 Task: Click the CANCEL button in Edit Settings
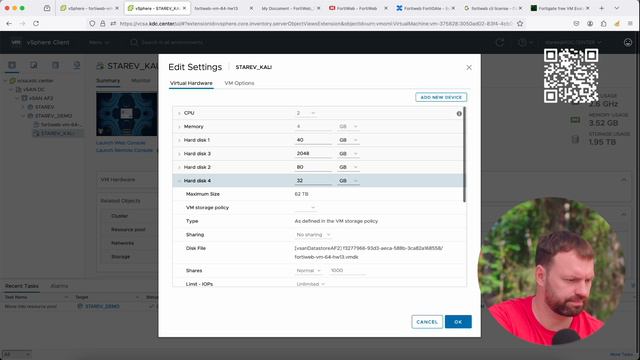(427, 322)
